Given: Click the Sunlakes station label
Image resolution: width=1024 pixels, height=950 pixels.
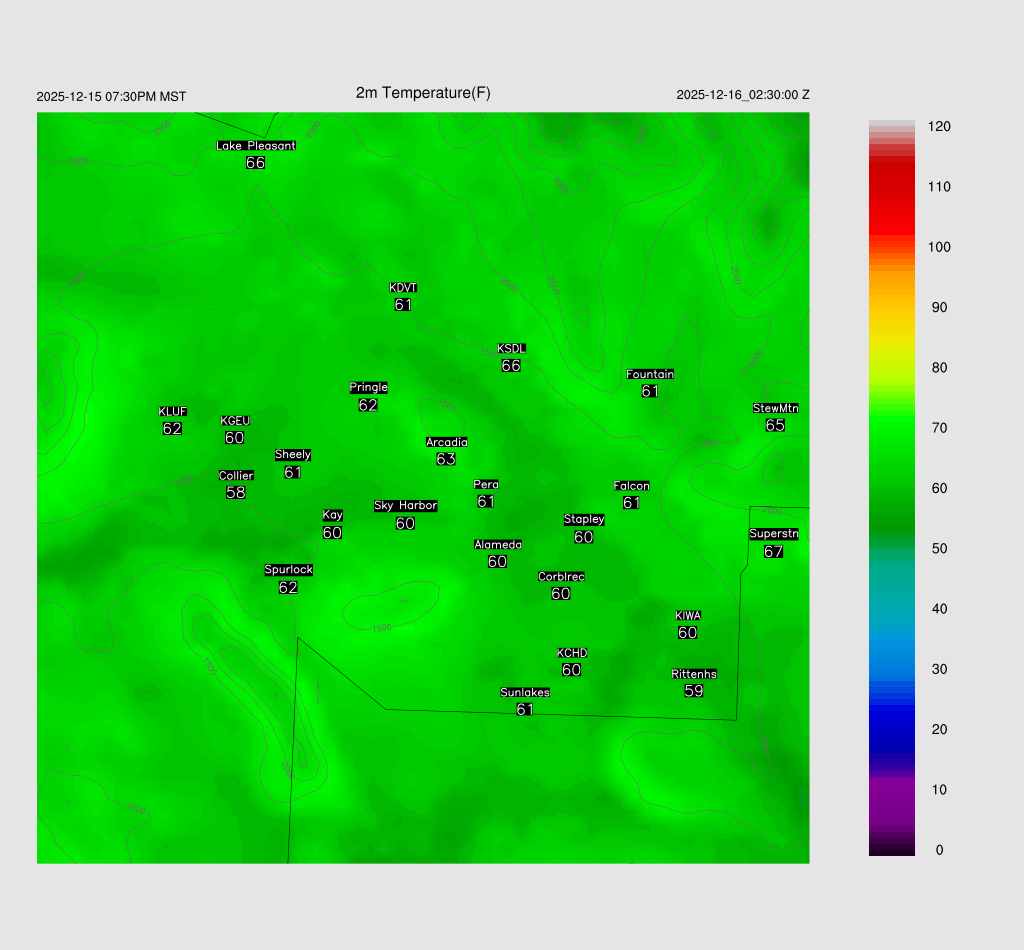Looking at the screenshot, I should [525, 692].
